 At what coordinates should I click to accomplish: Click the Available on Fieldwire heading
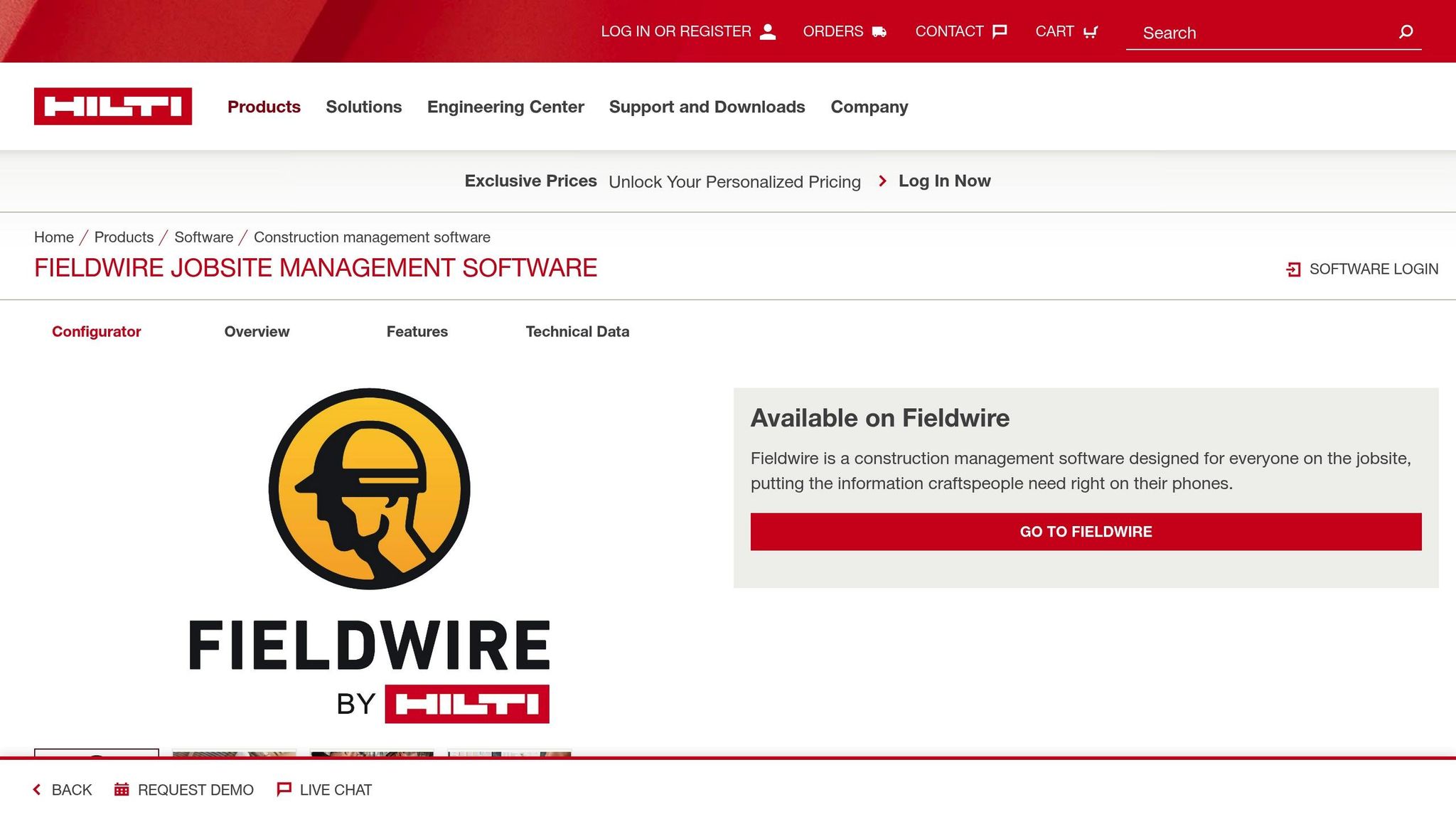tap(880, 418)
